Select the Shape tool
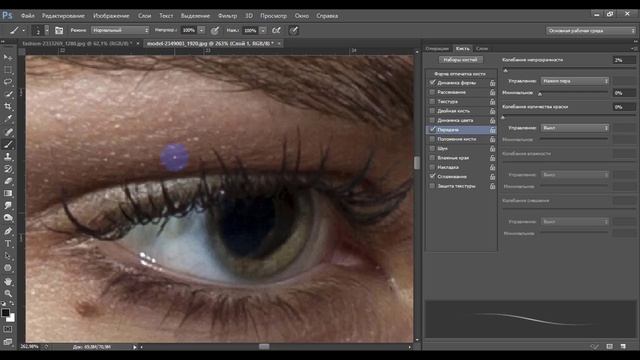 (x=8, y=268)
